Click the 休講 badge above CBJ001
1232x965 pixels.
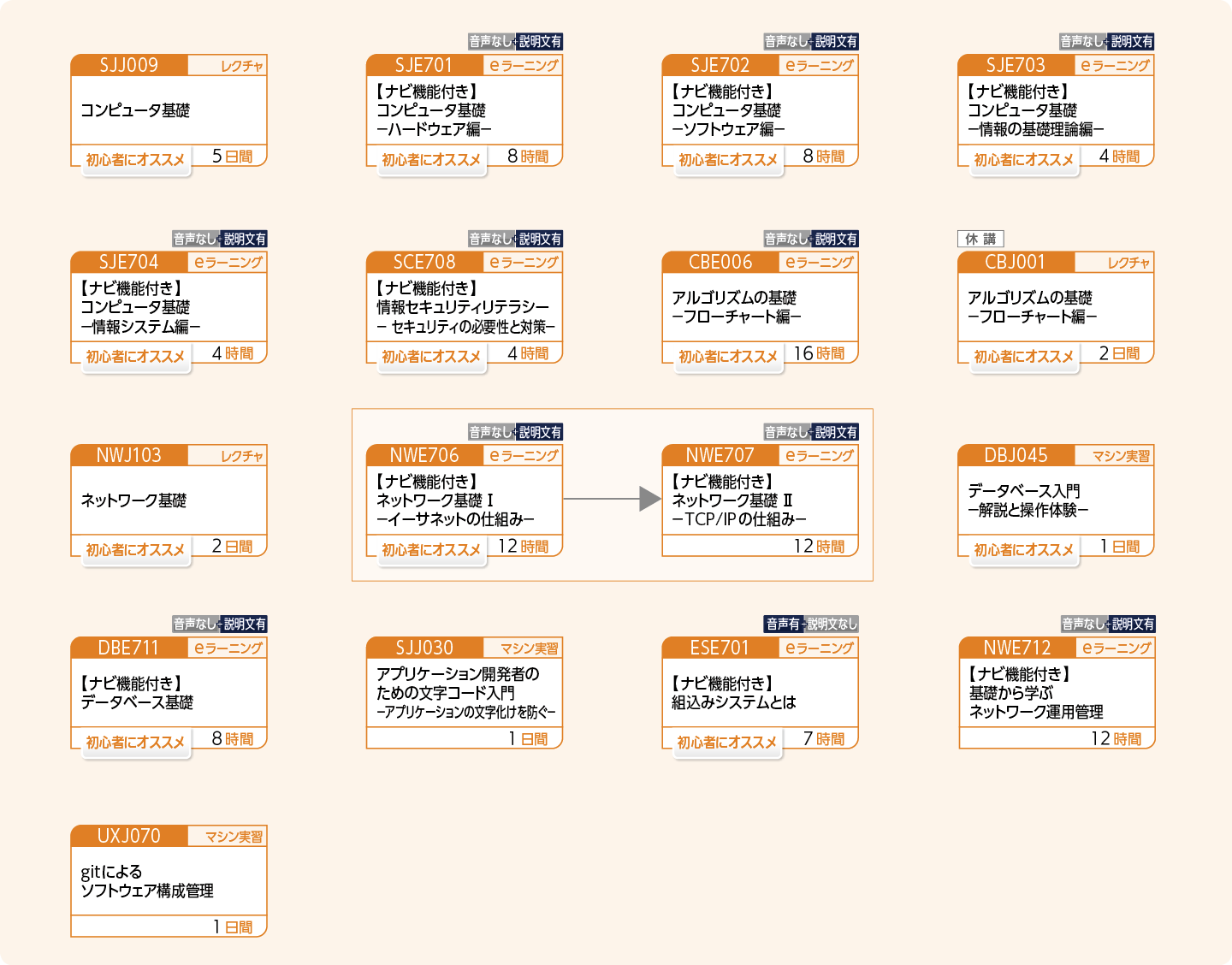[980, 240]
